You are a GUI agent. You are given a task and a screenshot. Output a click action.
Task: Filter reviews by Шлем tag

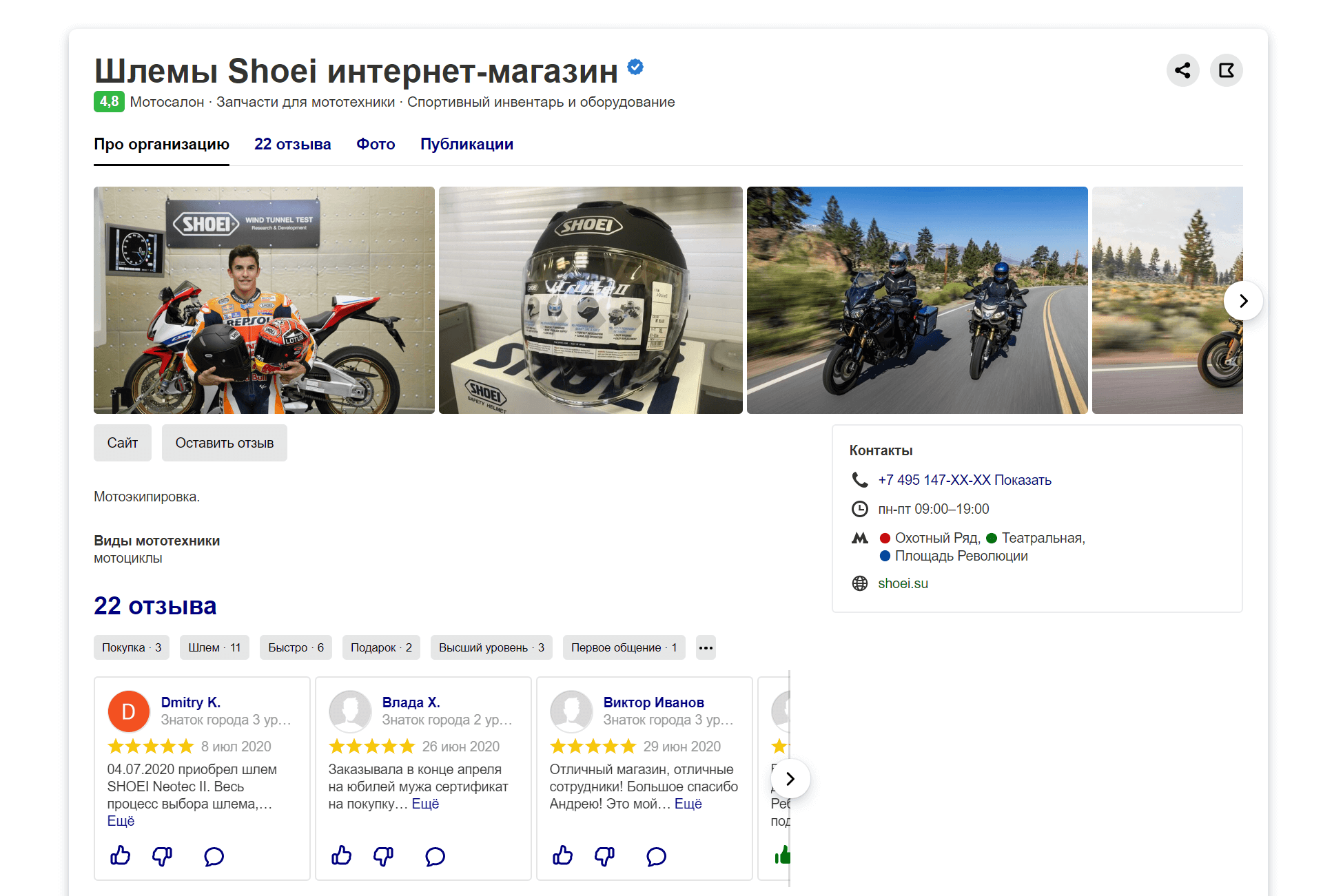[x=214, y=647]
